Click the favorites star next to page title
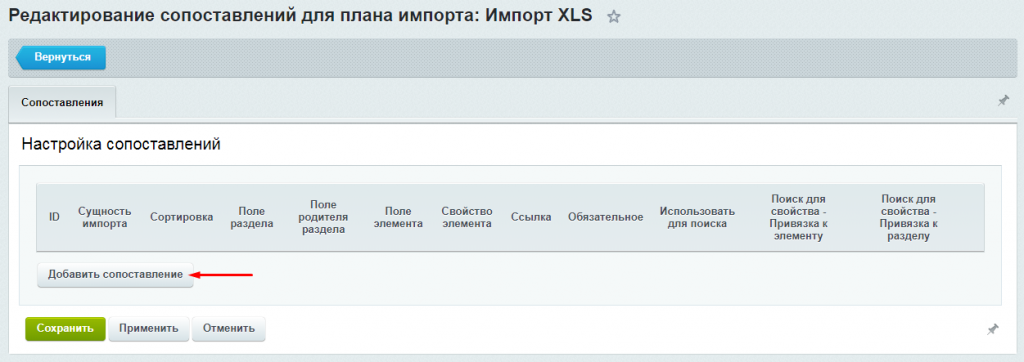 [x=613, y=18]
